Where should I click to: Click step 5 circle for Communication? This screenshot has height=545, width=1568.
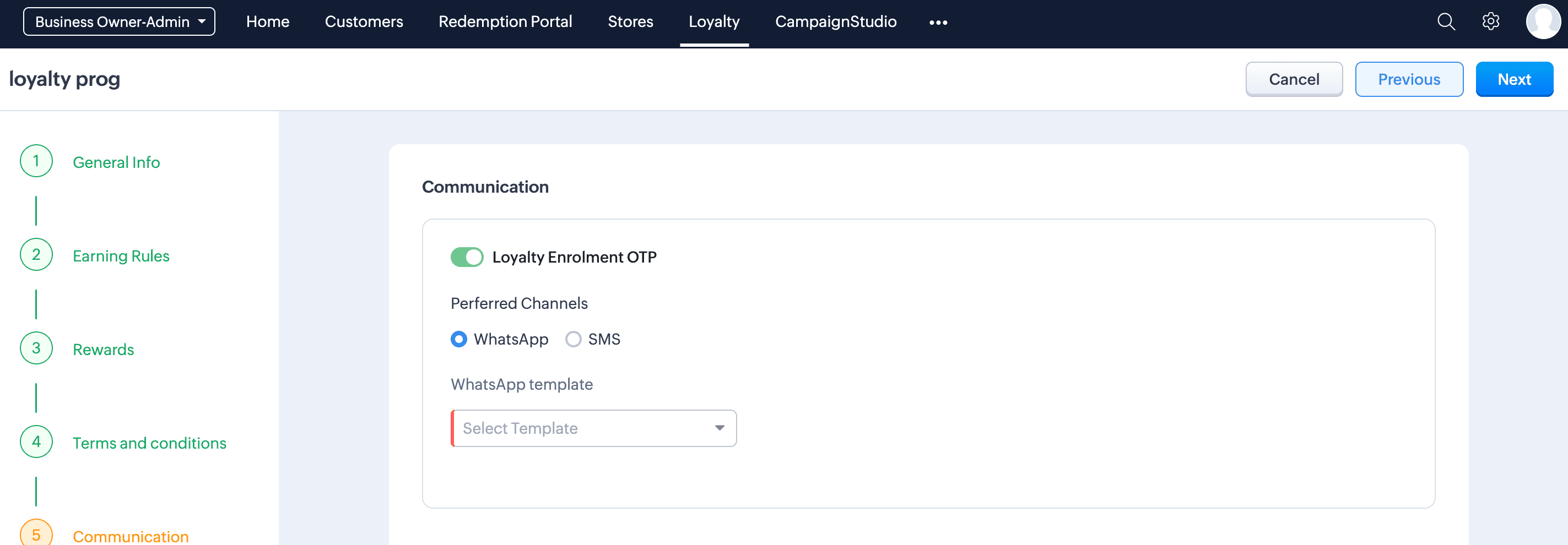pos(36,533)
